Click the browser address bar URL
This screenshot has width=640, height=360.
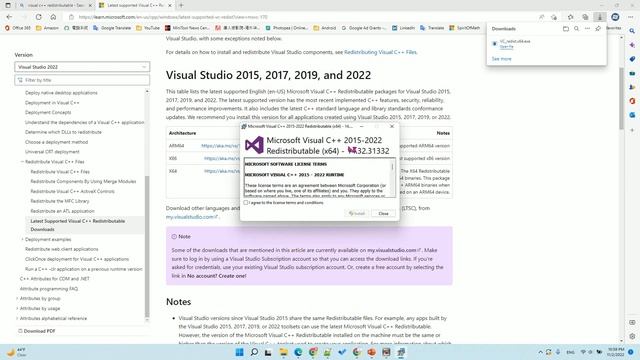click(x=173, y=17)
